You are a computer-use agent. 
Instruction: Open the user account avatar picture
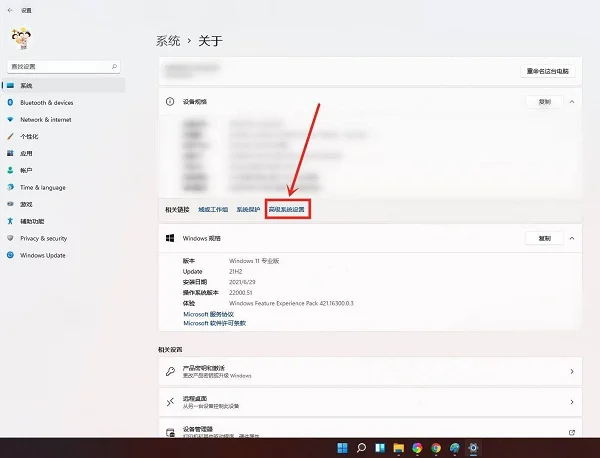[x=21, y=39]
